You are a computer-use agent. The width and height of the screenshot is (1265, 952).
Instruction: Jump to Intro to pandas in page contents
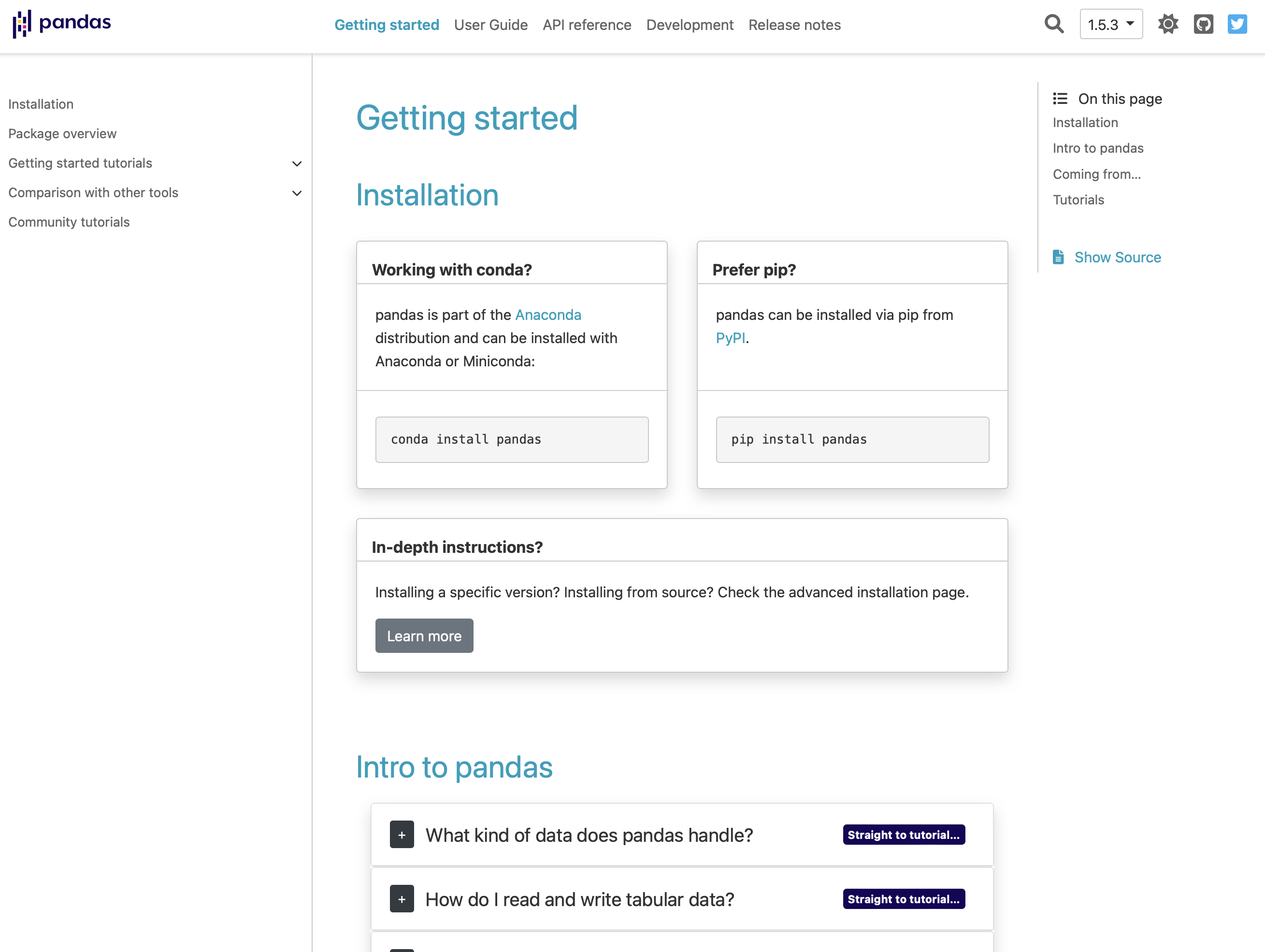1098,148
